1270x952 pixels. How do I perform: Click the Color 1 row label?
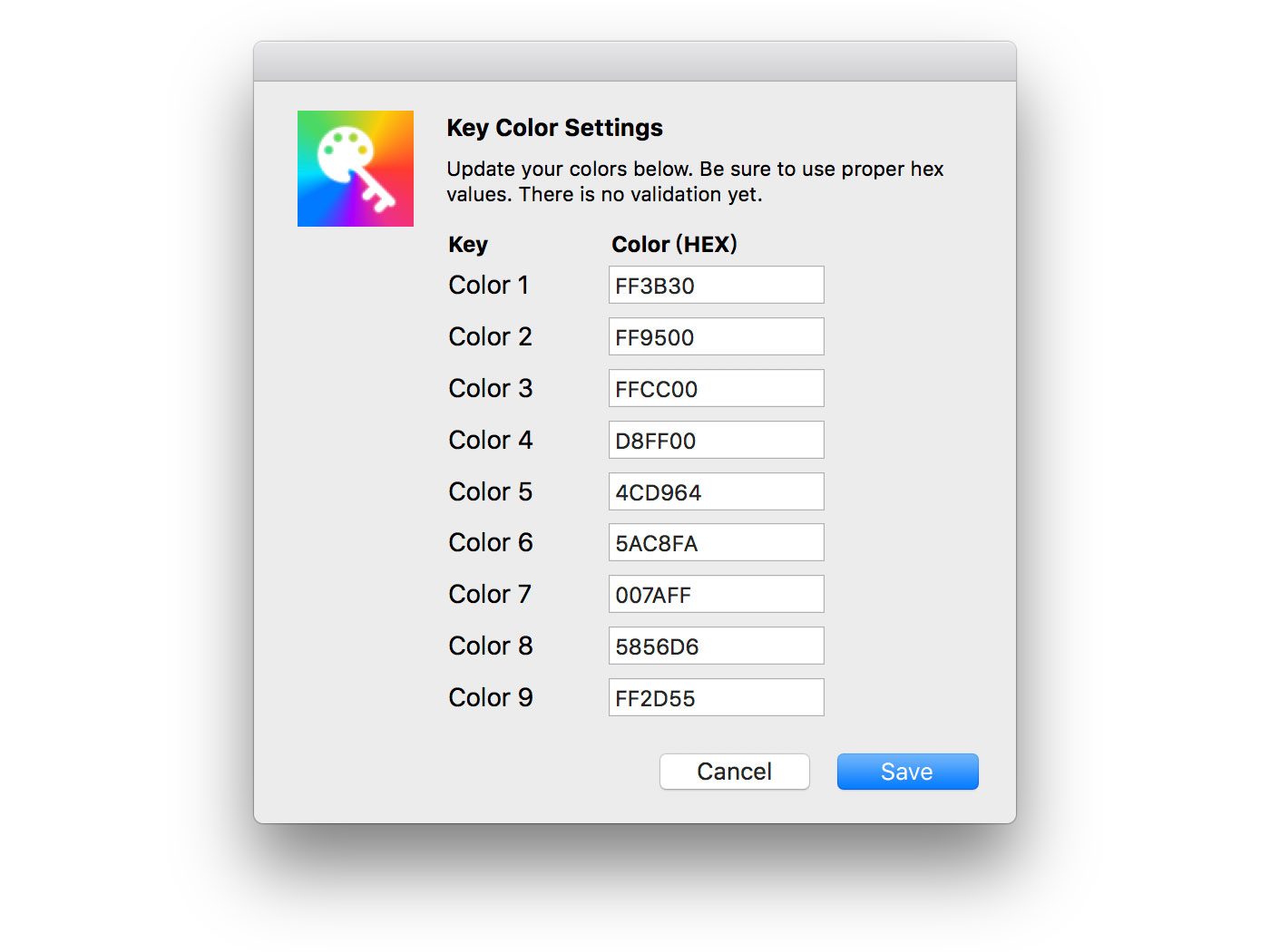(488, 285)
